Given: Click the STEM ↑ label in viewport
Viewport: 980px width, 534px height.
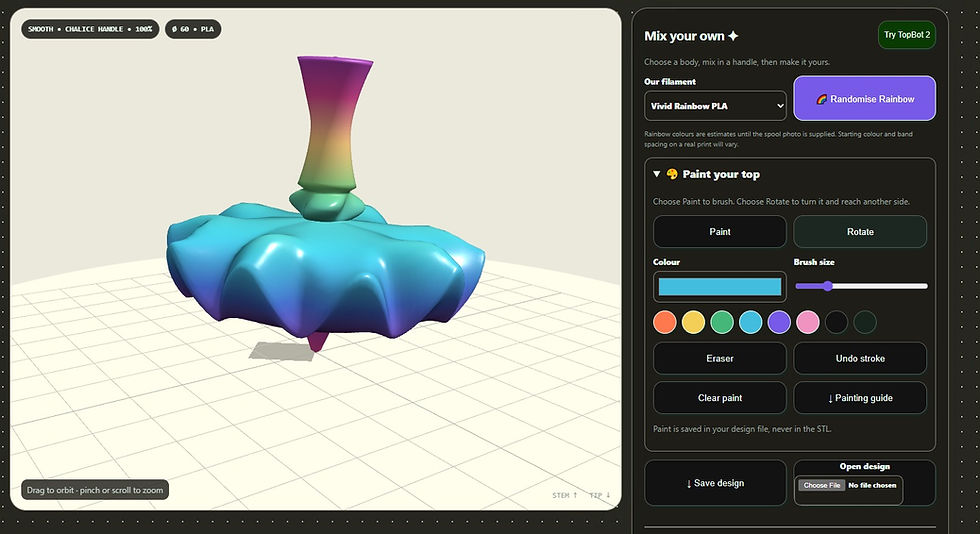Looking at the screenshot, I should point(564,495).
